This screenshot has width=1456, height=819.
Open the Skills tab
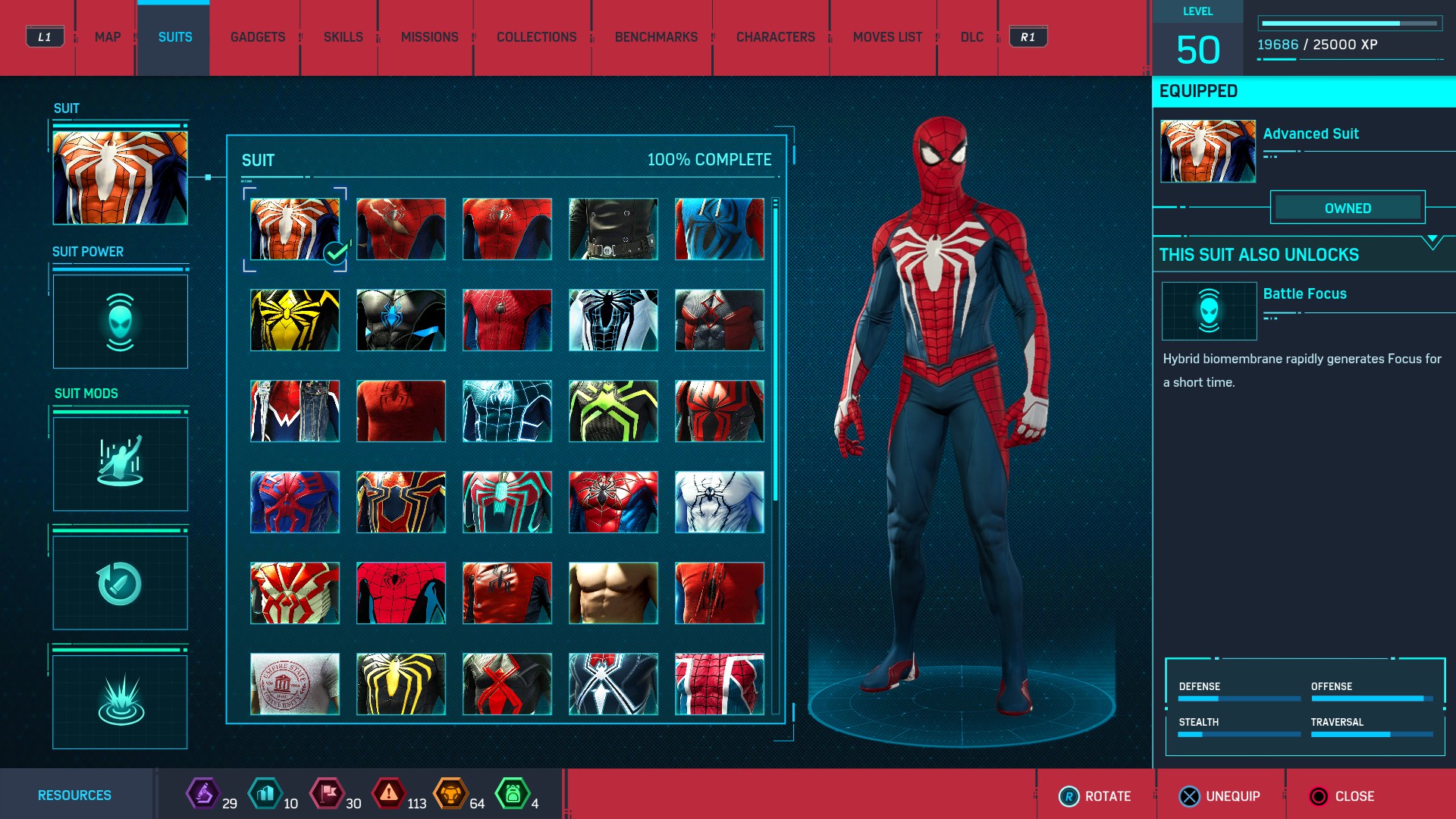343,37
